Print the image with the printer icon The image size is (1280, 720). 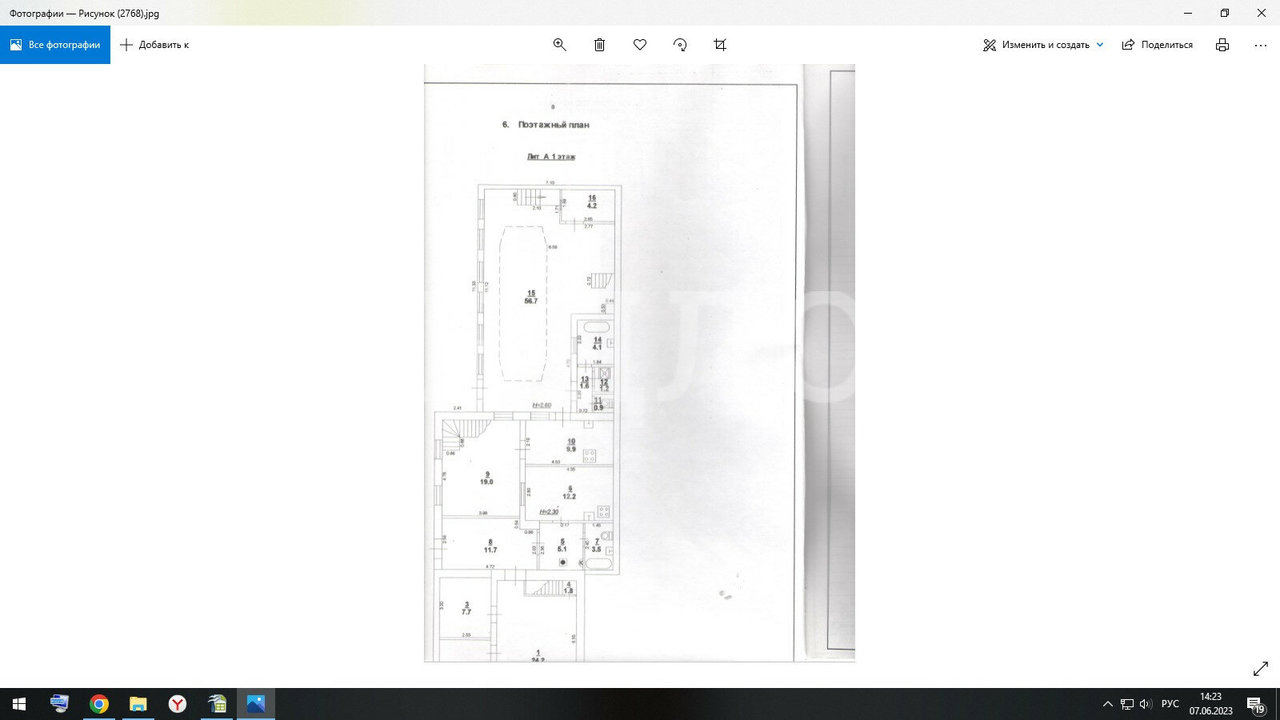(x=1222, y=45)
